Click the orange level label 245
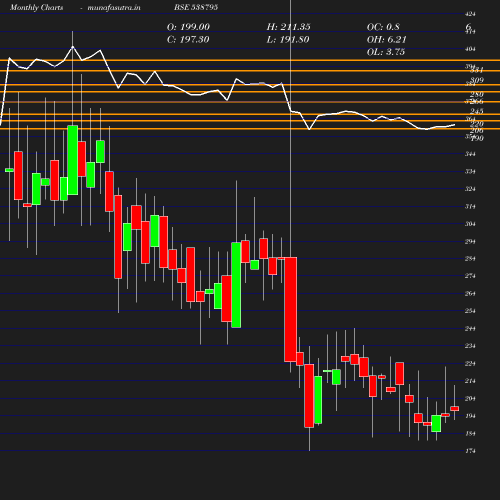The width and height of the screenshot is (500, 500). (x=477, y=111)
